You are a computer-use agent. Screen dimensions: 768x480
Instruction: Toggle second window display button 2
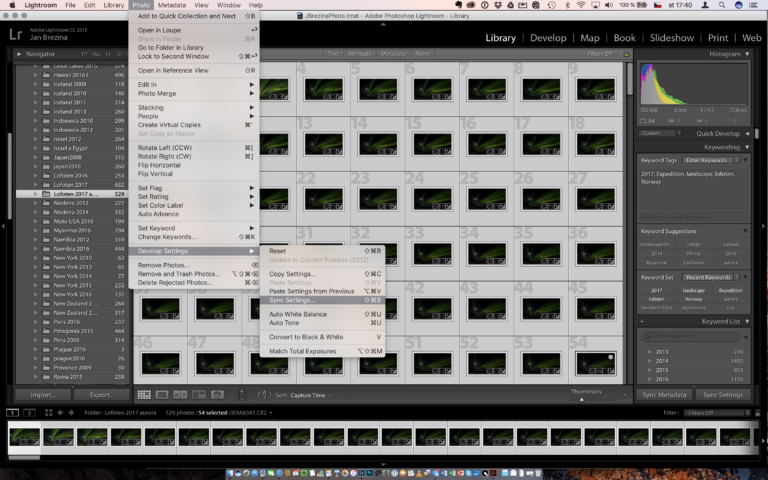[30, 412]
